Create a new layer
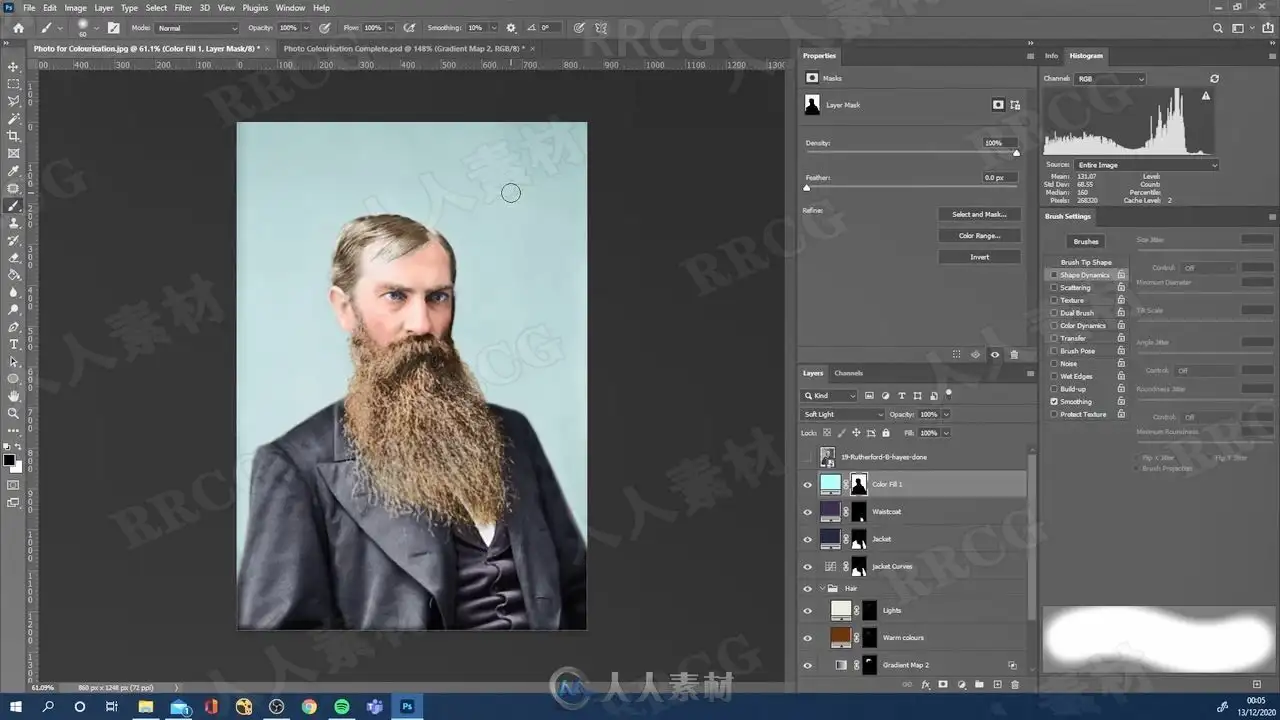Image resolution: width=1280 pixels, height=720 pixels. tap(997, 685)
